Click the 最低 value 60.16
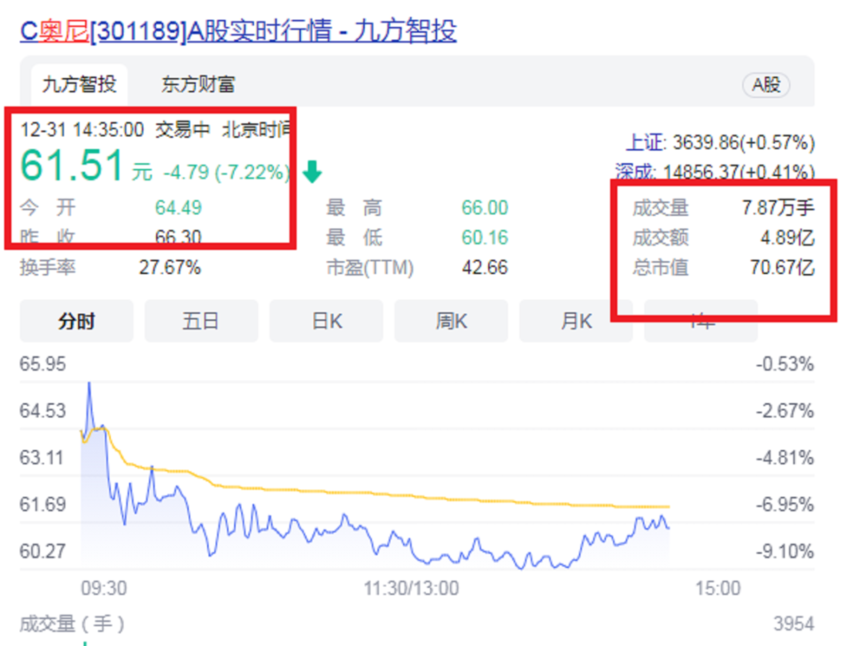This screenshot has width=860, height=646. [485, 237]
